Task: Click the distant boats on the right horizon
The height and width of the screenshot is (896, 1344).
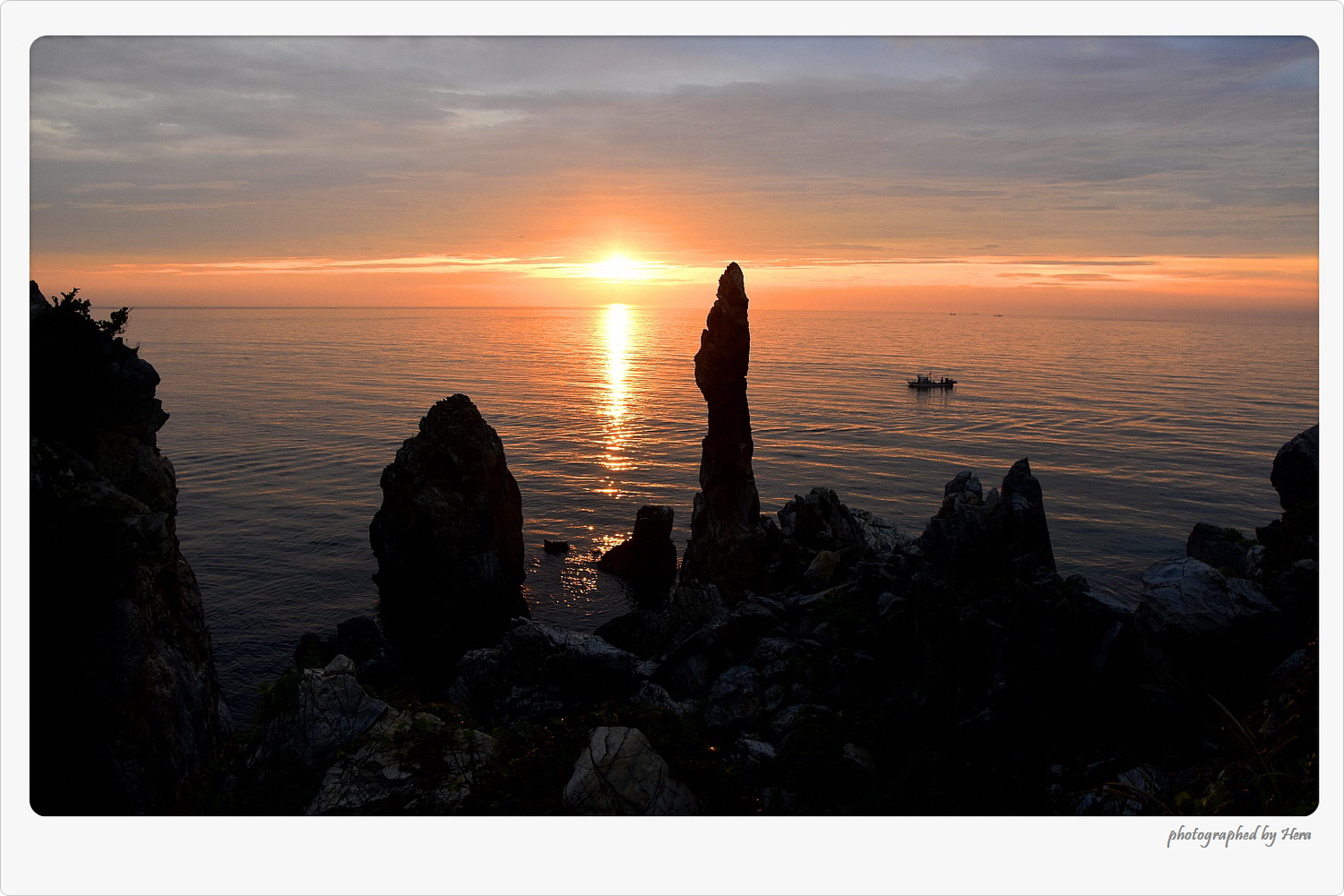Action: [972, 314]
